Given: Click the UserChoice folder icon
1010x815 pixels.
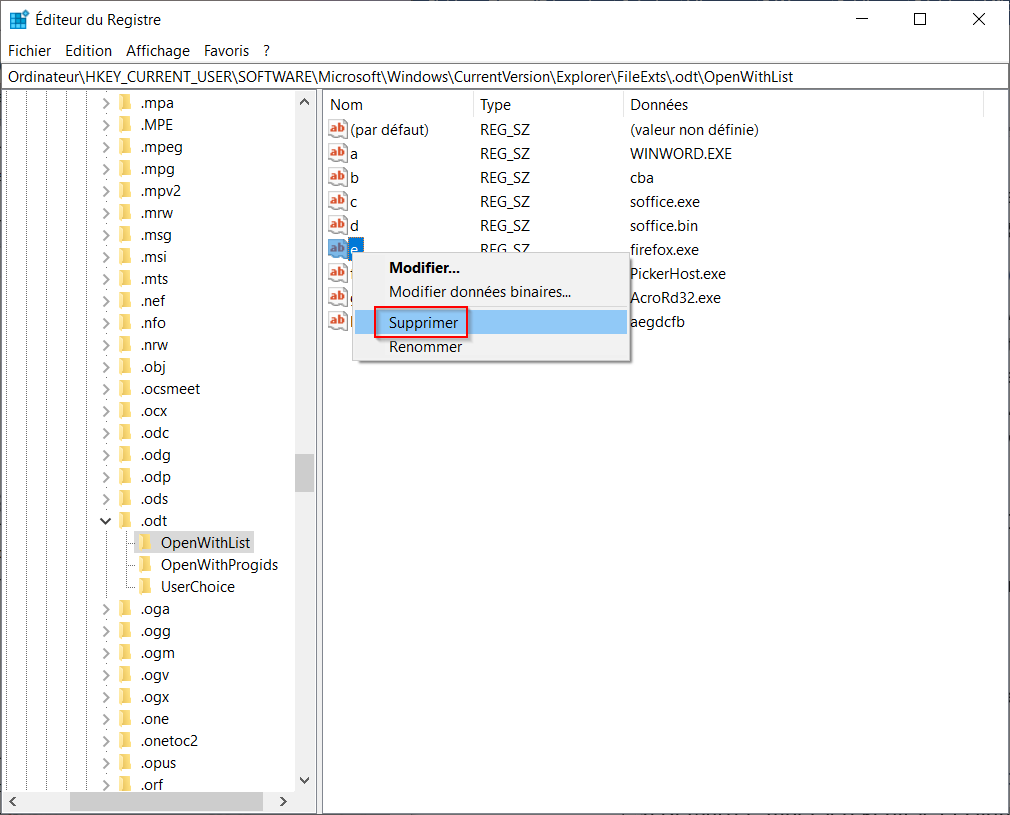Looking at the screenshot, I should coord(146,586).
